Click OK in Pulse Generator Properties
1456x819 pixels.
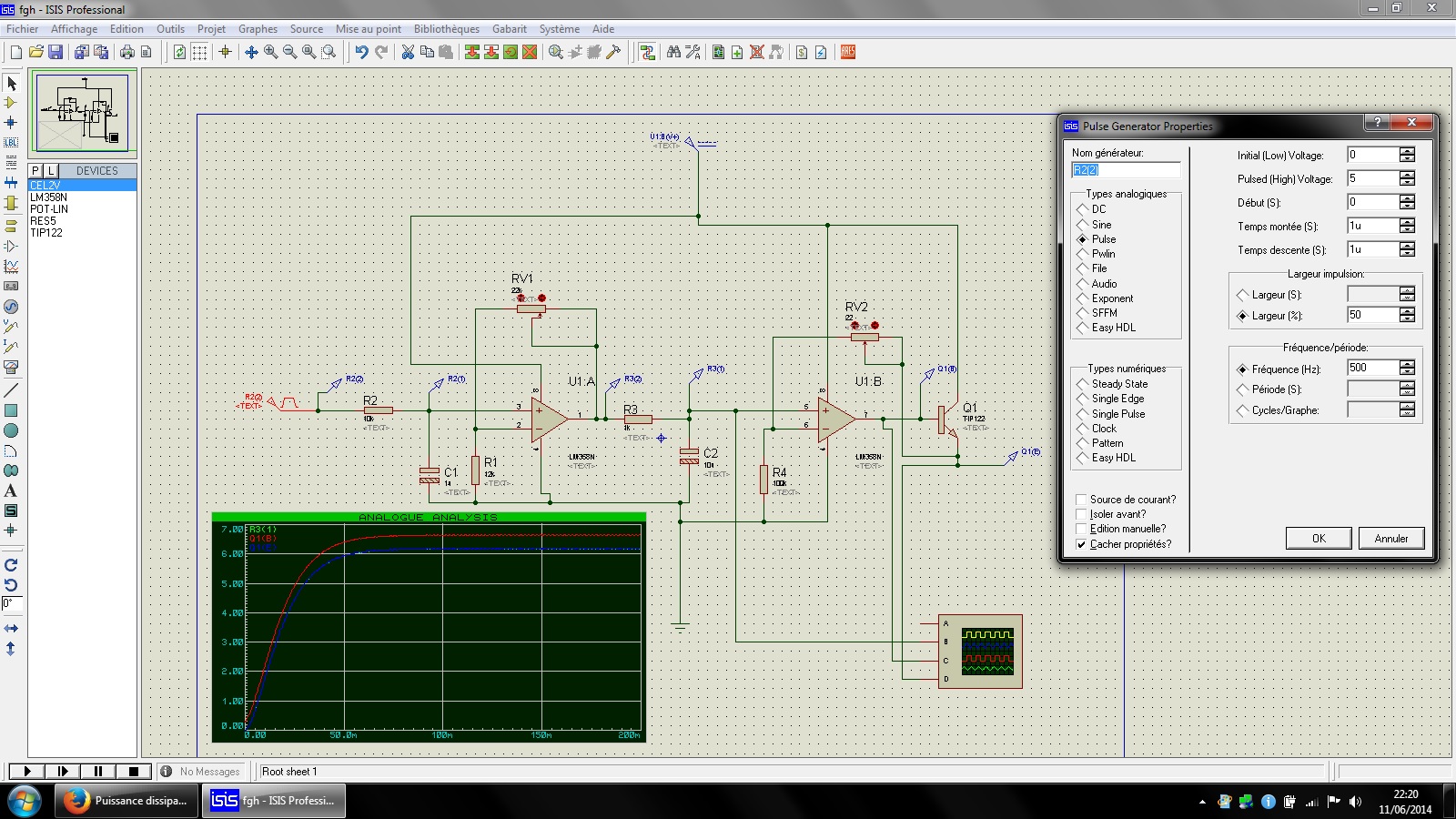coord(1318,539)
